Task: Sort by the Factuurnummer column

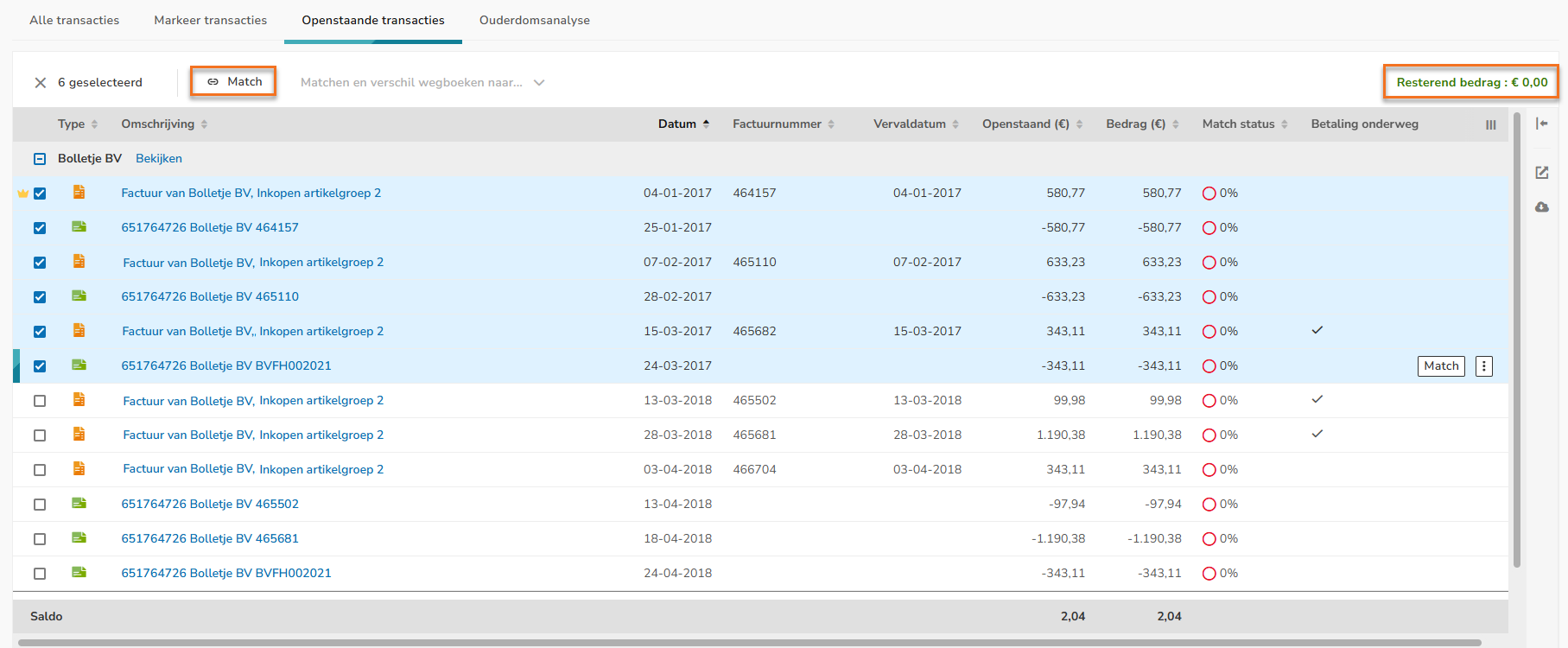Action: 784,124
